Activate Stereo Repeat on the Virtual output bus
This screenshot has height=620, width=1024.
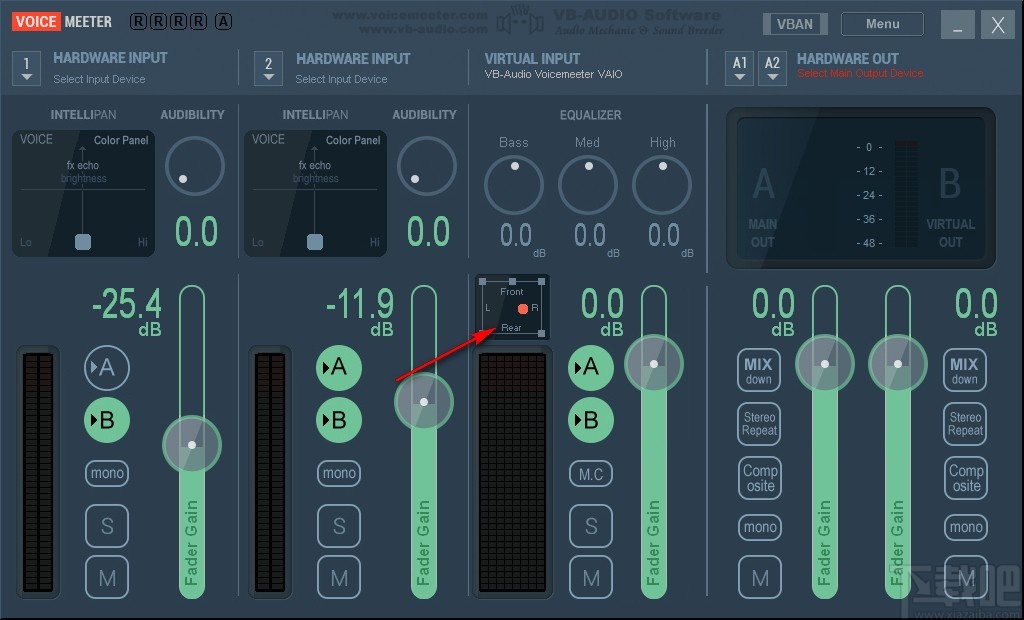[x=965, y=424]
